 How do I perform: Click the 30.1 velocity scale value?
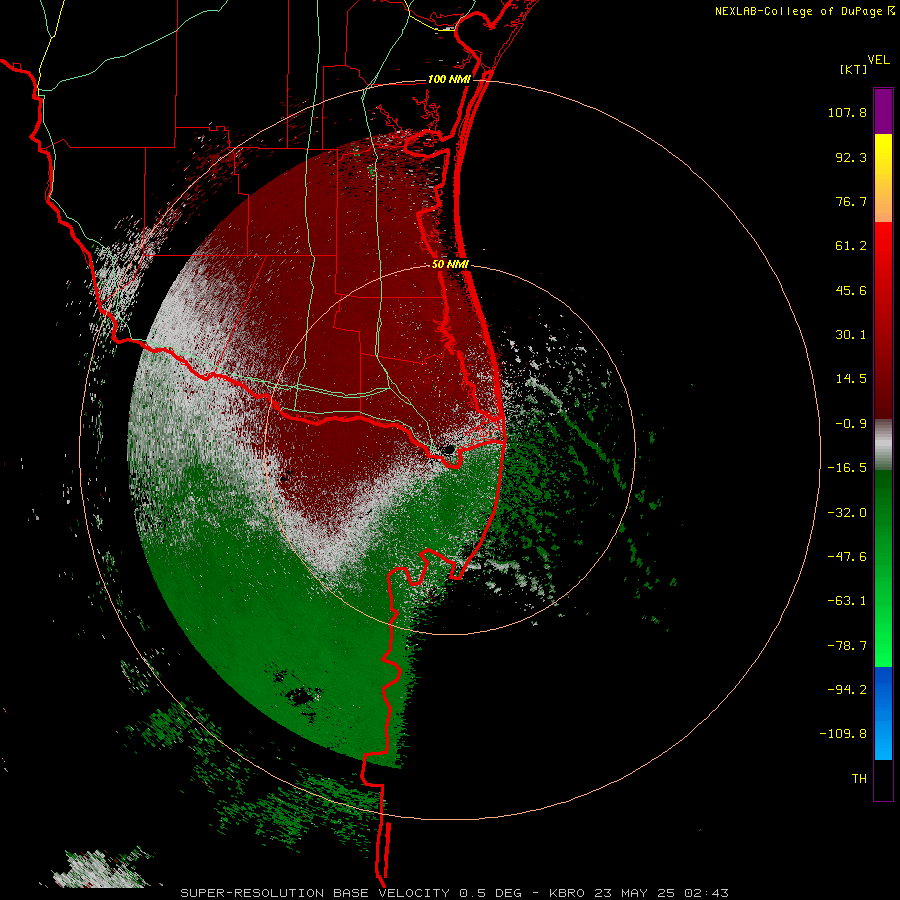coord(851,335)
